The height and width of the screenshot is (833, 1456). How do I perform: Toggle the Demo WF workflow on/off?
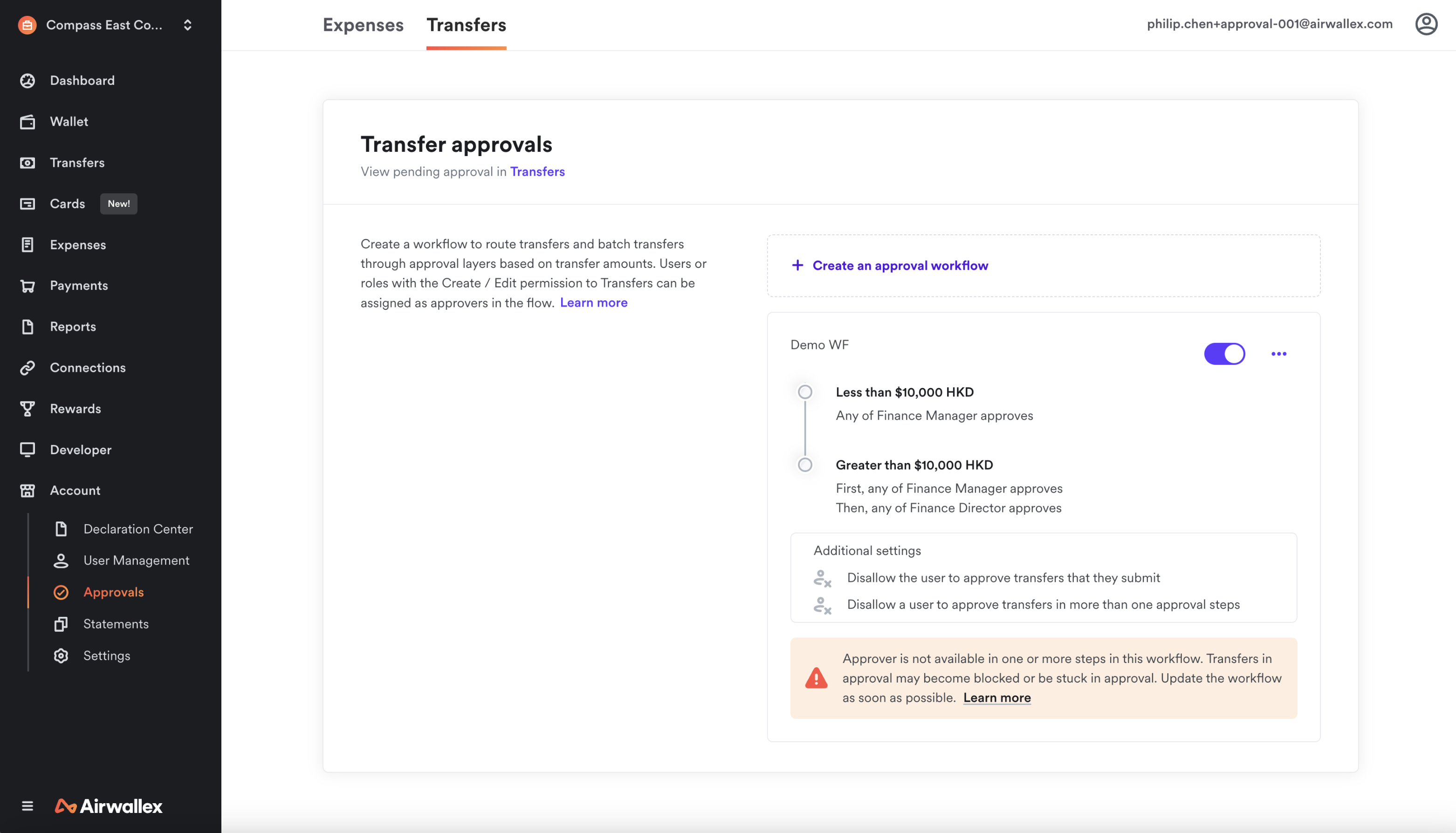(x=1224, y=354)
